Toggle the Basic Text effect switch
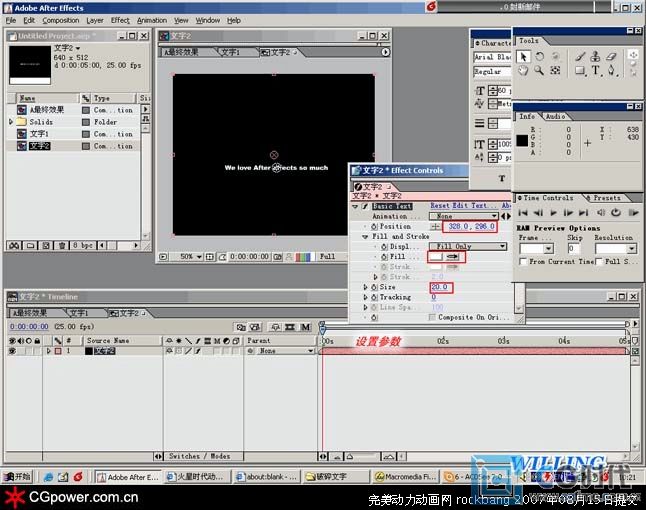This screenshot has height=510, width=646. pos(365,206)
